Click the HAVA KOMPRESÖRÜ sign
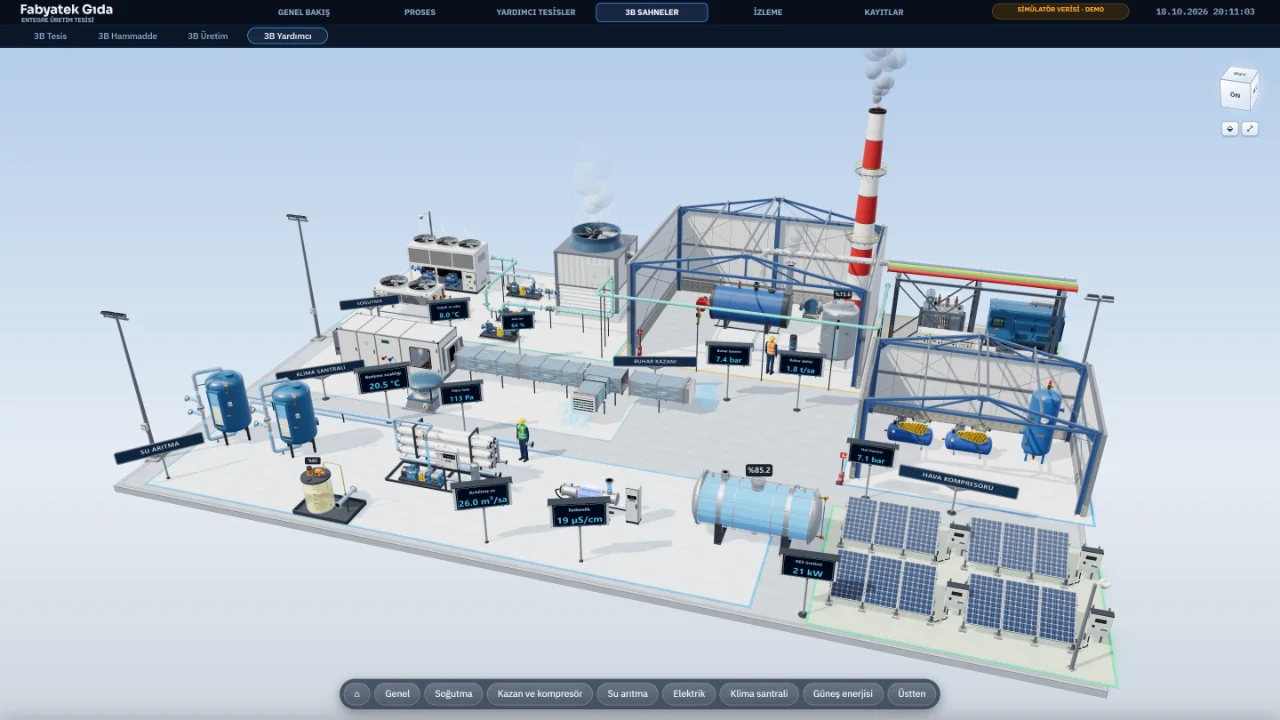The width and height of the screenshot is (1280, 720). click(x=958, y=481)
